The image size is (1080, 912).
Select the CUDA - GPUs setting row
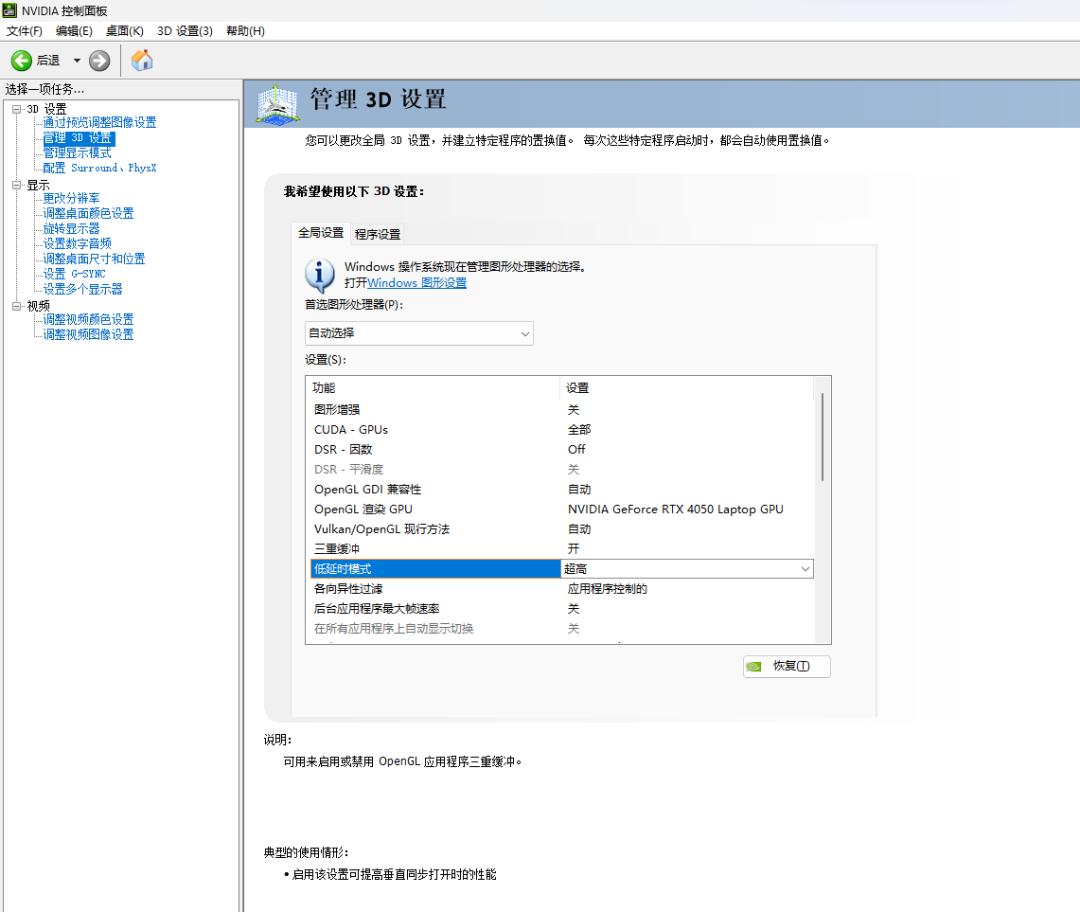tap(562, 430)
